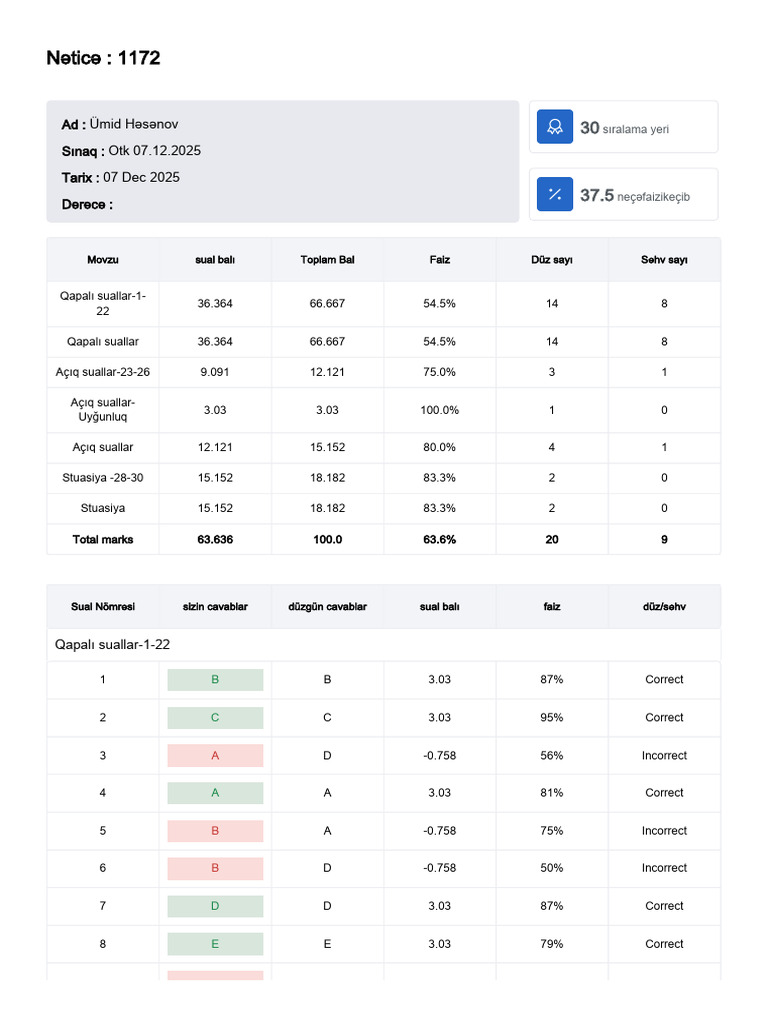
Task: Click the Correct status for question 7
Action: click(664, 906)
